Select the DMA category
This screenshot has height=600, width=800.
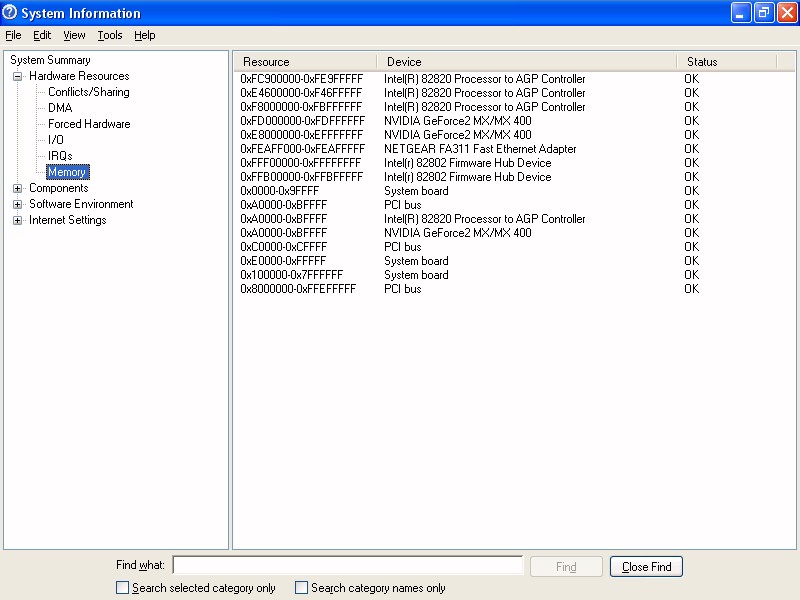click(60, 108)
